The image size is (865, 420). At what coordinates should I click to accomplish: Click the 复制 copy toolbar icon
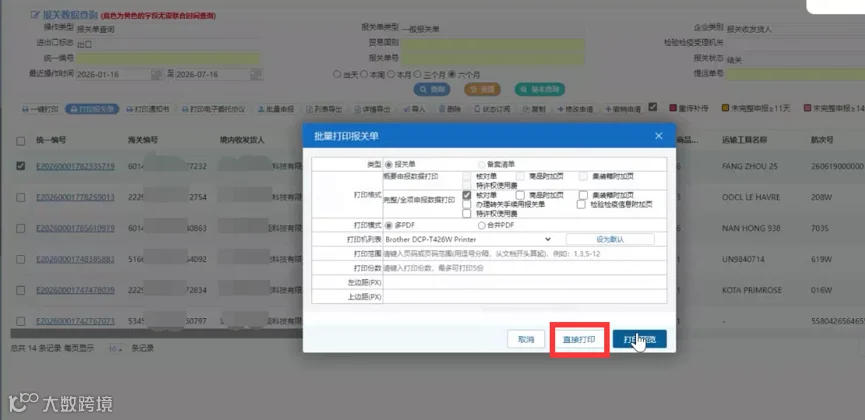[526, 109]
